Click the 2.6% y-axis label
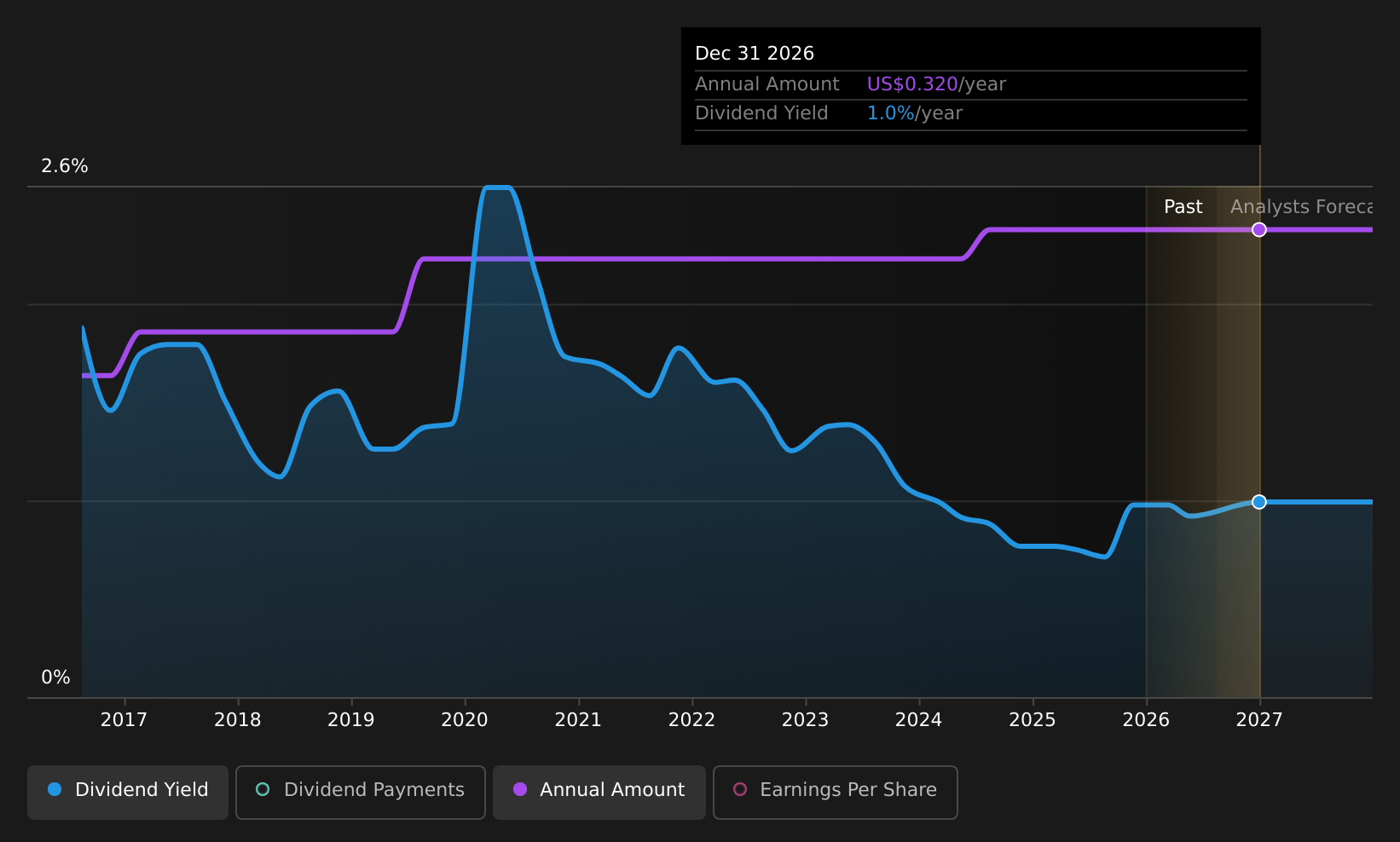The height and width of the screenshot is (842, 1400). click(65, 166)
